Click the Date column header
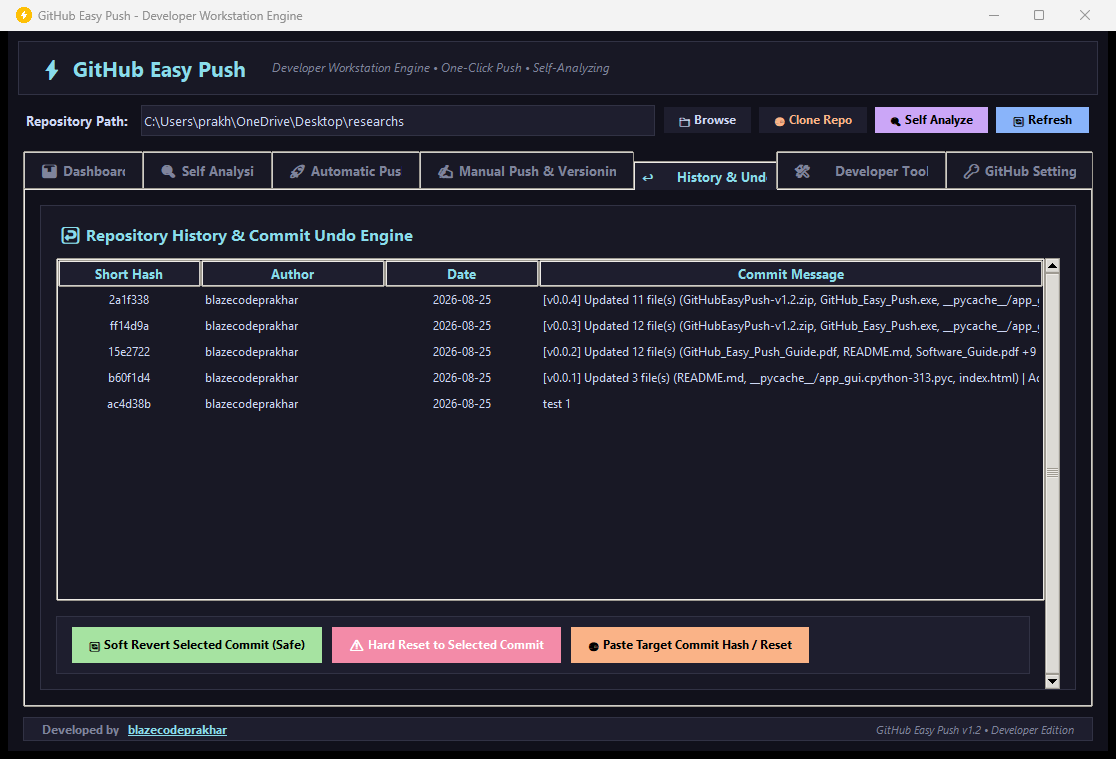 click(x=461, y=274)
